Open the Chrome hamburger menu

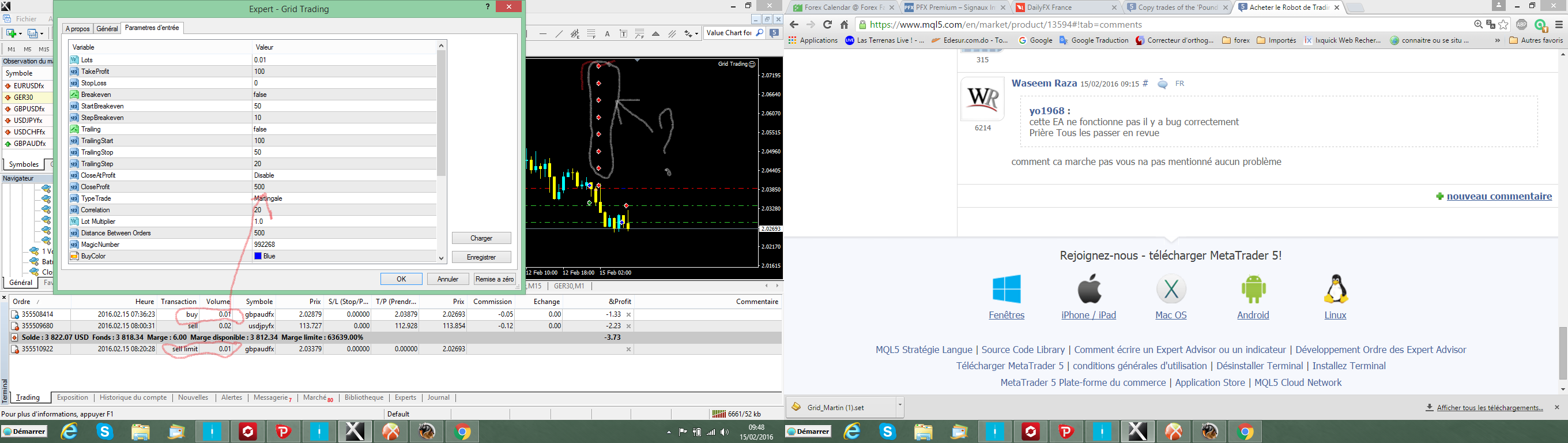click(1559, 24)
